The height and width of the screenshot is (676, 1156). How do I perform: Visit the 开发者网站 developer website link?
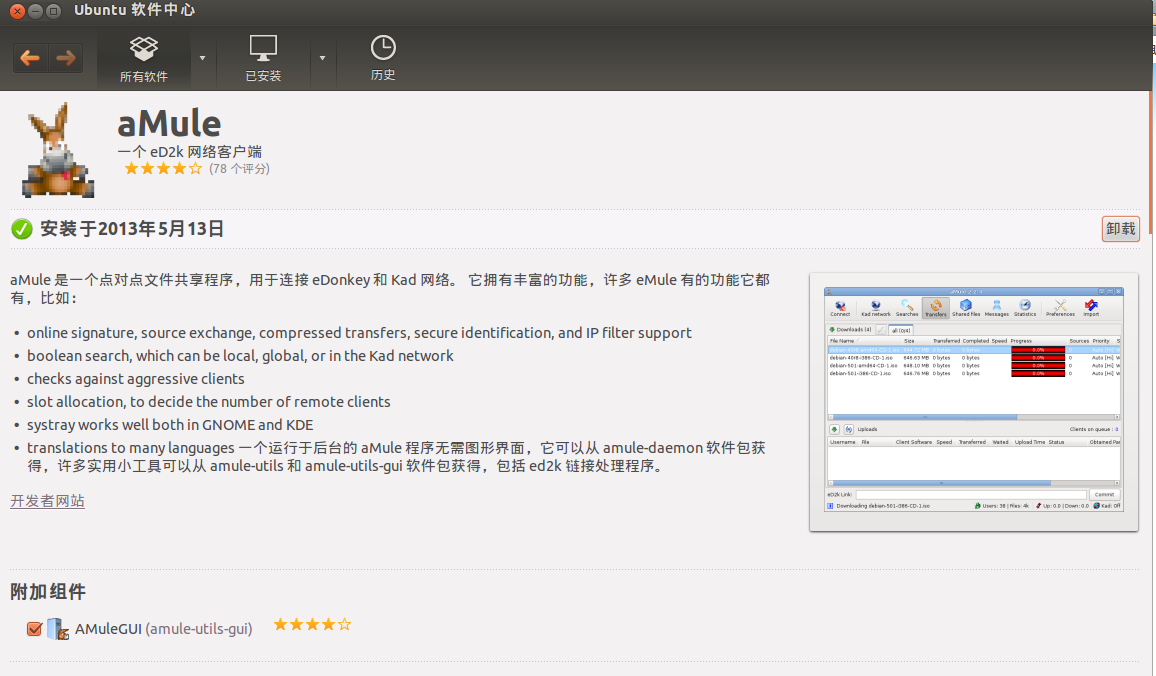[x=47, y=501]
